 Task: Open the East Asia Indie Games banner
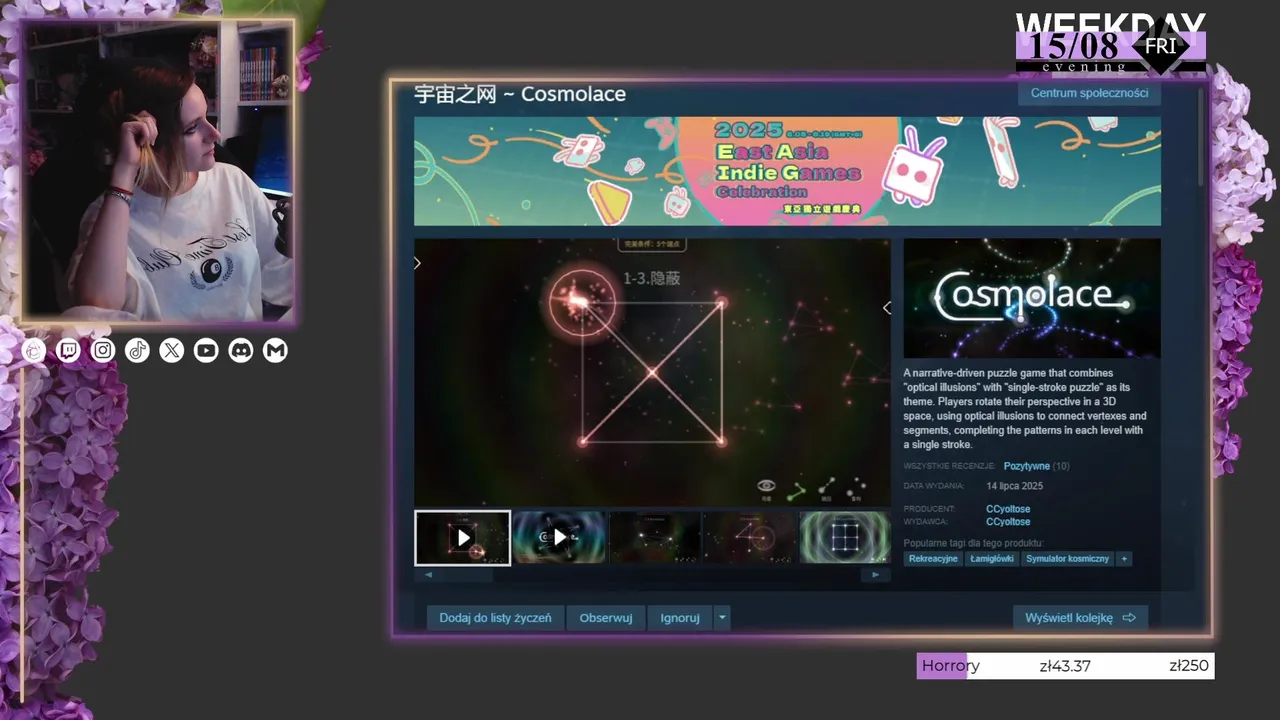coord(787,171)
